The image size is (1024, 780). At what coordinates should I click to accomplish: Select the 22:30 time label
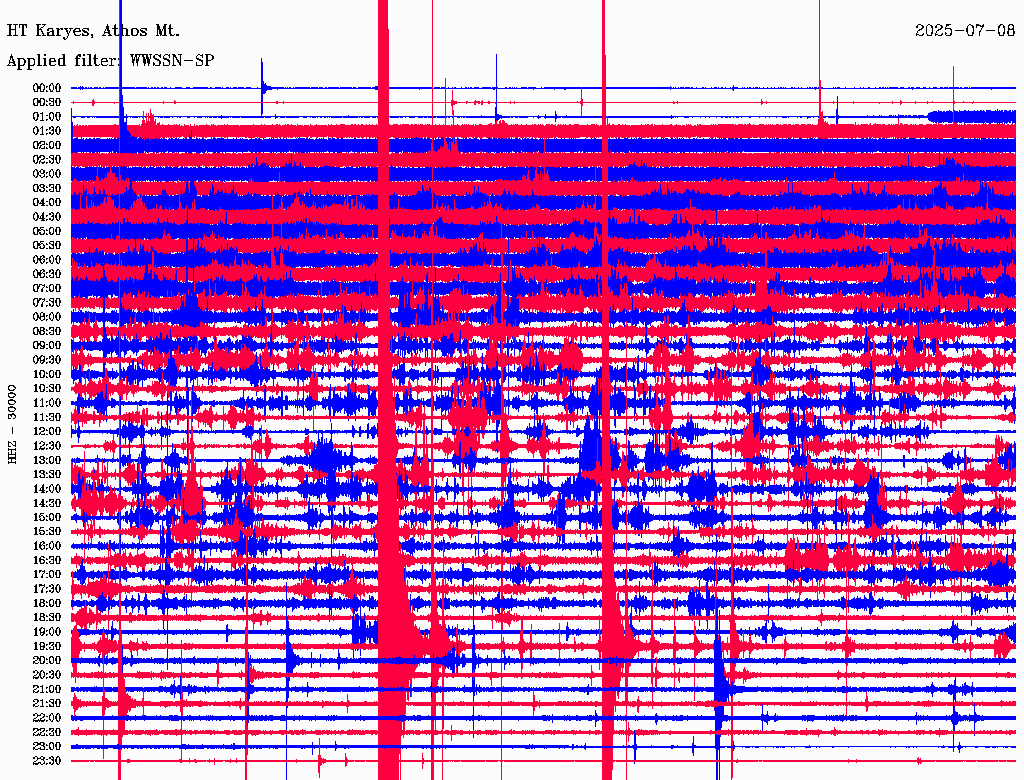click(47, 732)
